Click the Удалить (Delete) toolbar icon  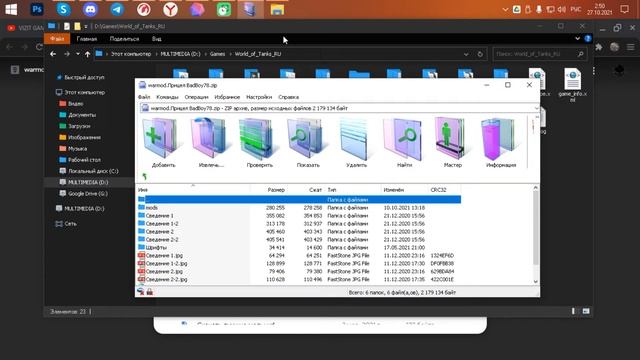pos(356,142)
